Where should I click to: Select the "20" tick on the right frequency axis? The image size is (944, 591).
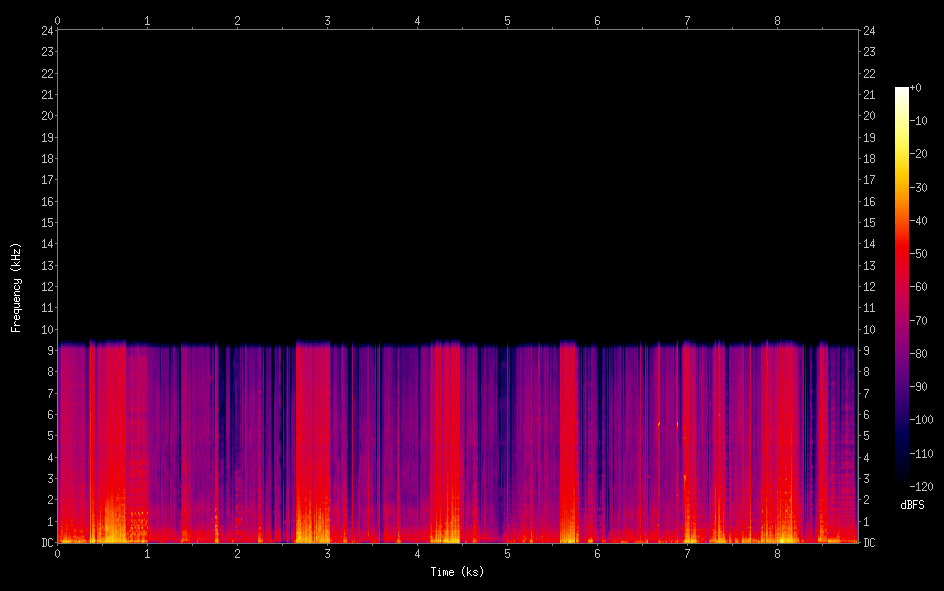[870, 116]
